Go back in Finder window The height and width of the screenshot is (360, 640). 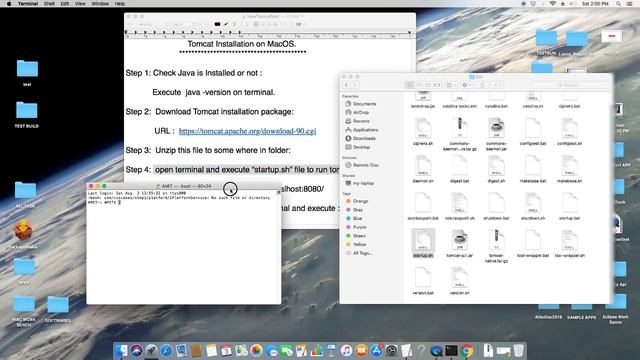(347, 85)
